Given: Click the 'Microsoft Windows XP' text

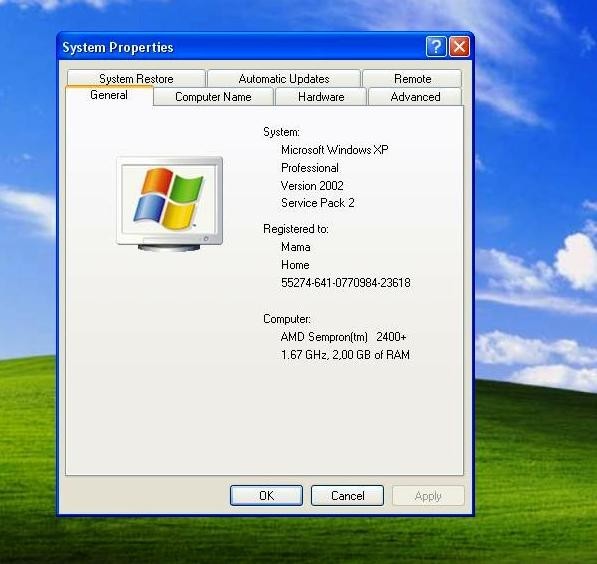Looking at the screenshot, I should tap(335, 150).
